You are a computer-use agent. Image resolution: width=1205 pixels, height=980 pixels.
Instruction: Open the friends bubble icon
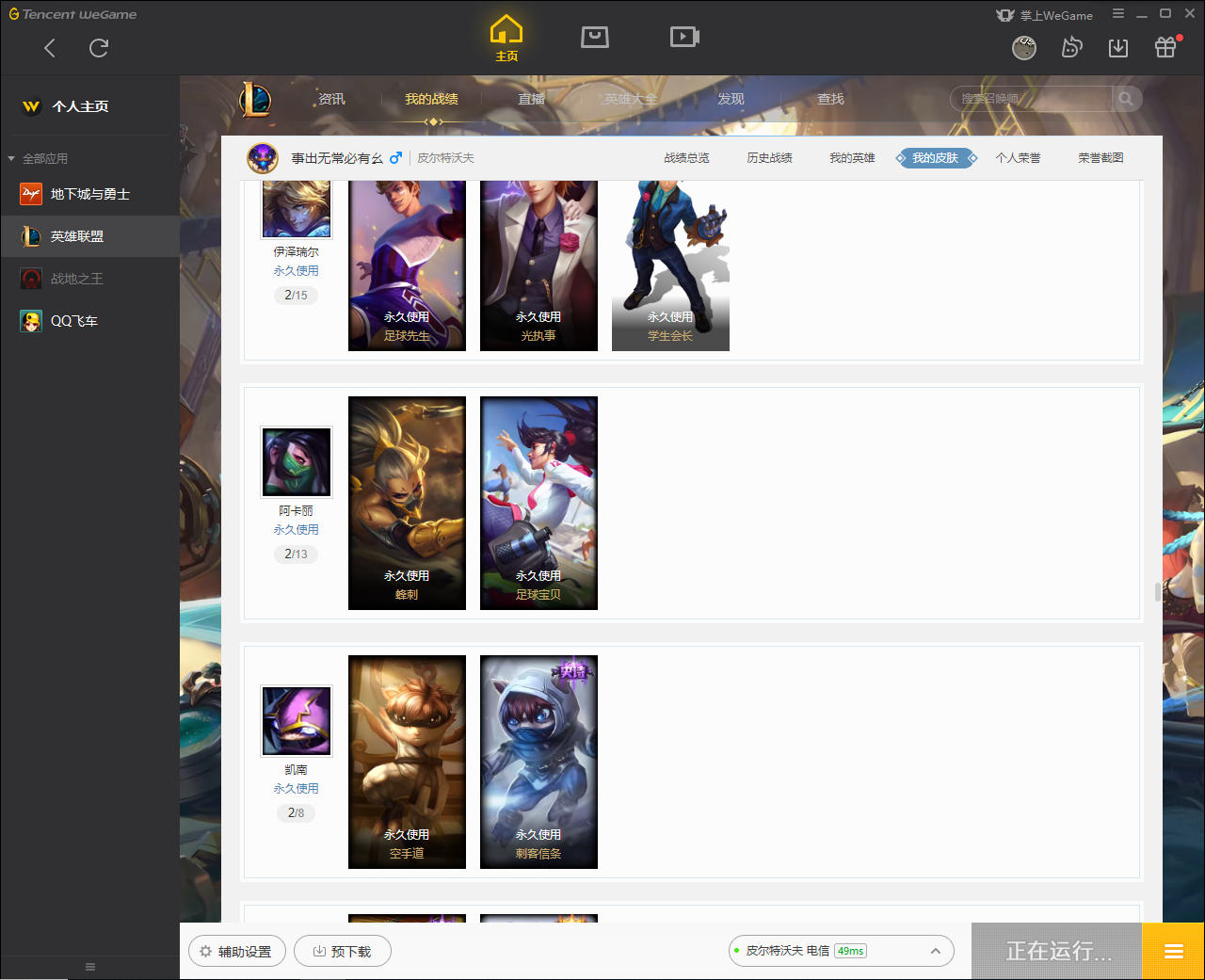pyautogui.click(x=1071, y=47)
